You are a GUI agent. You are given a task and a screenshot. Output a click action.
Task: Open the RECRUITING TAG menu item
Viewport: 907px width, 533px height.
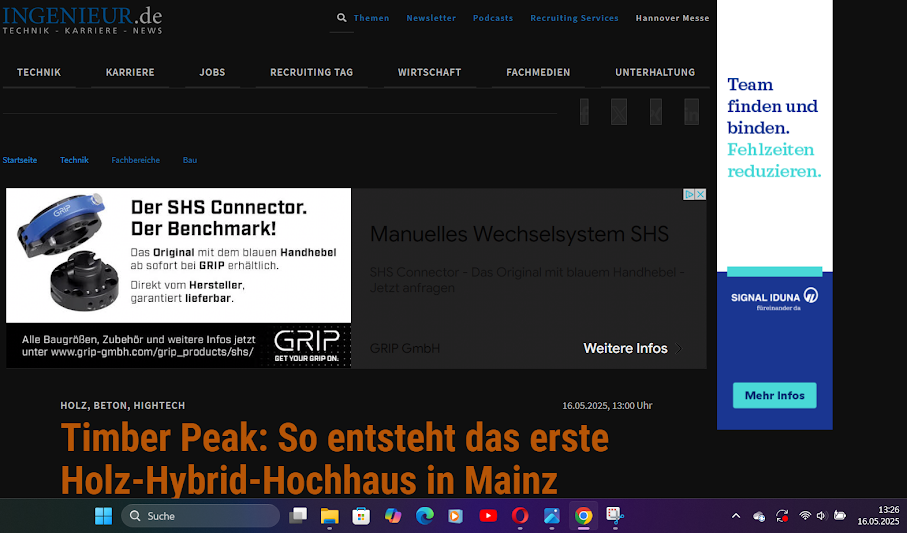(311, 72)
